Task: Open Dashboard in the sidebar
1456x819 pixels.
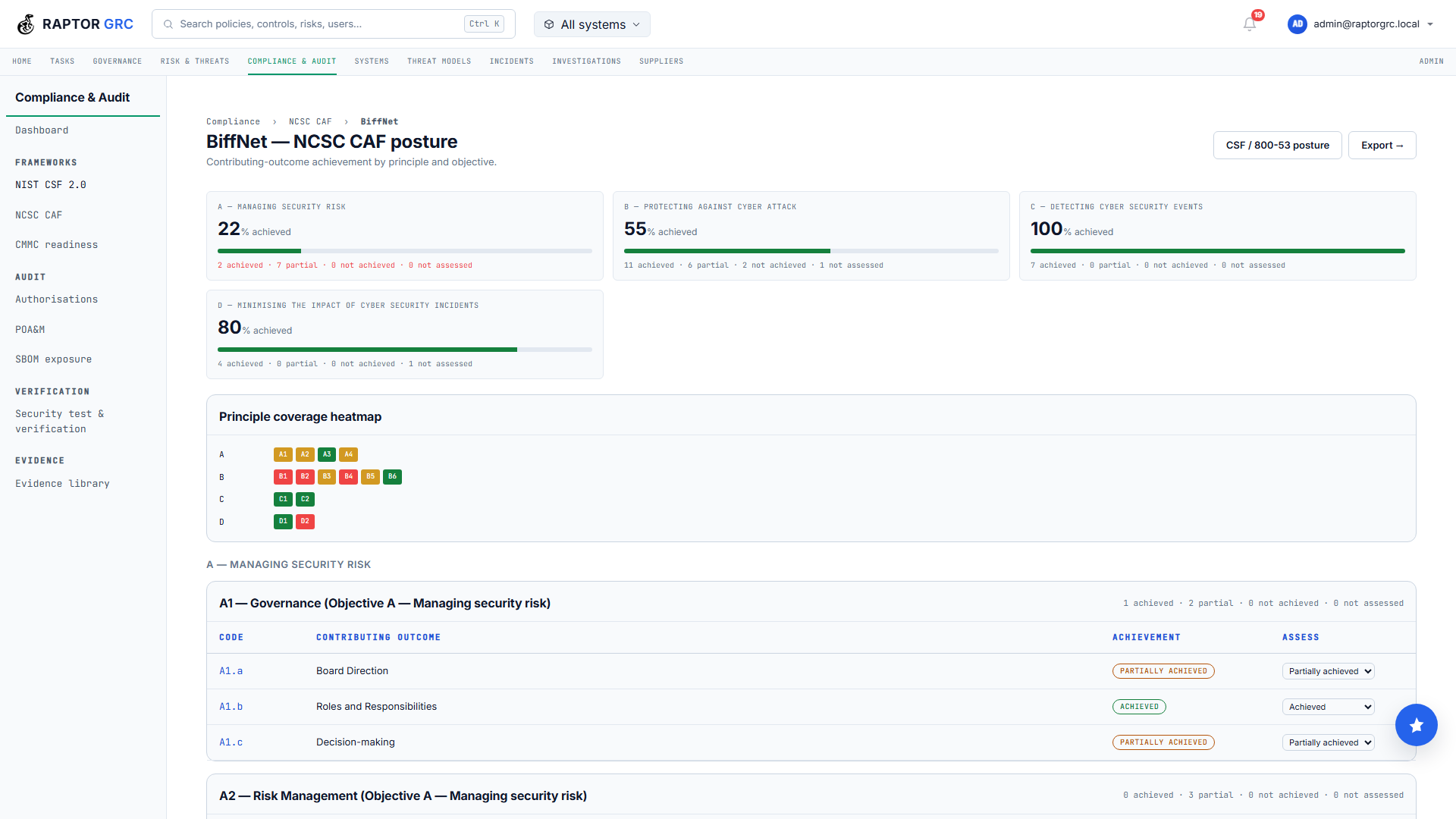Action: pos(42,130)
